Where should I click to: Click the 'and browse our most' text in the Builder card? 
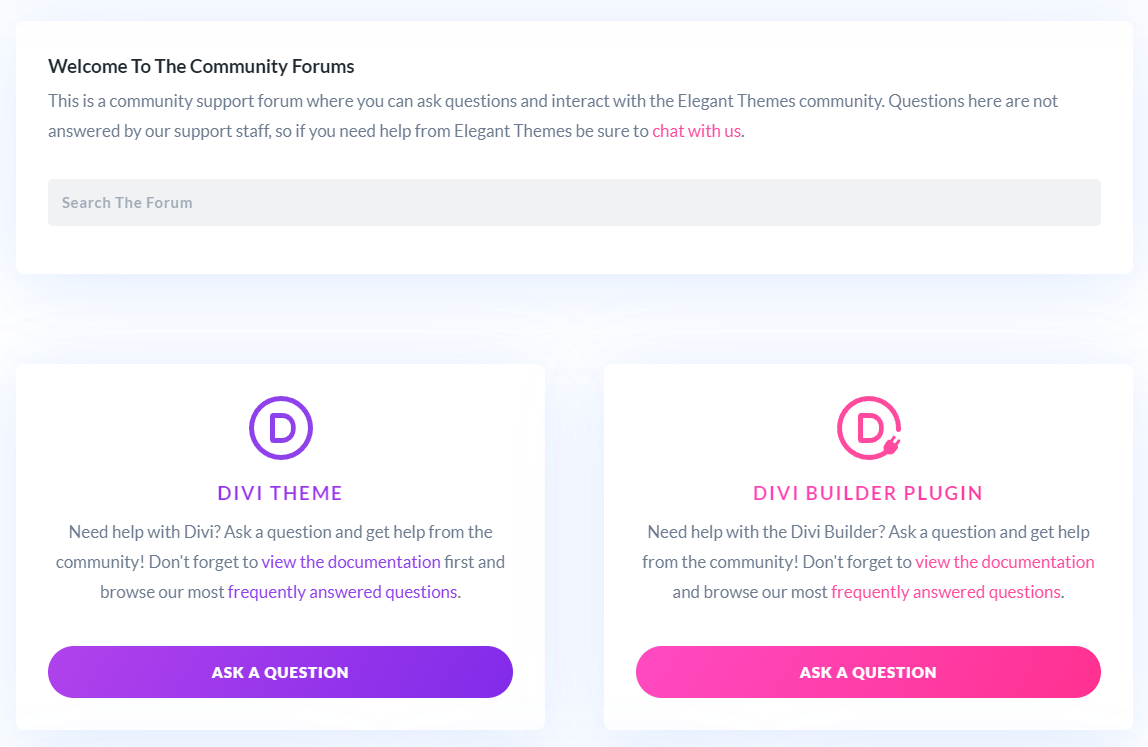click(750, 592)
